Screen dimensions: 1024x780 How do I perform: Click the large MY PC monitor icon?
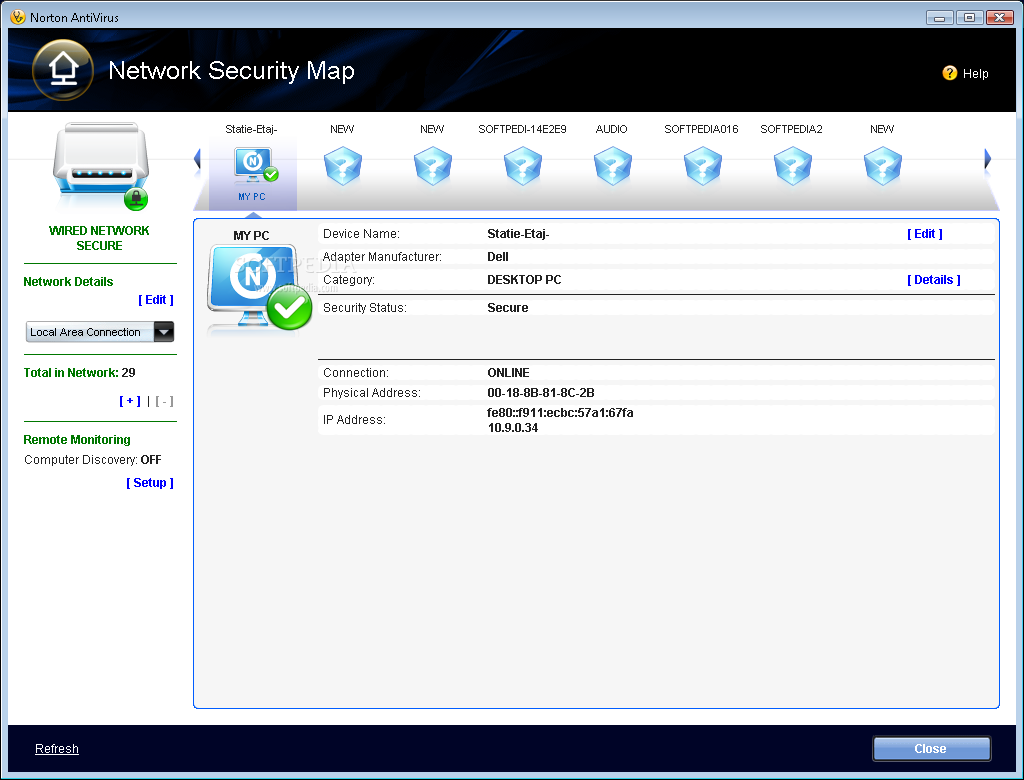point(259,287)
